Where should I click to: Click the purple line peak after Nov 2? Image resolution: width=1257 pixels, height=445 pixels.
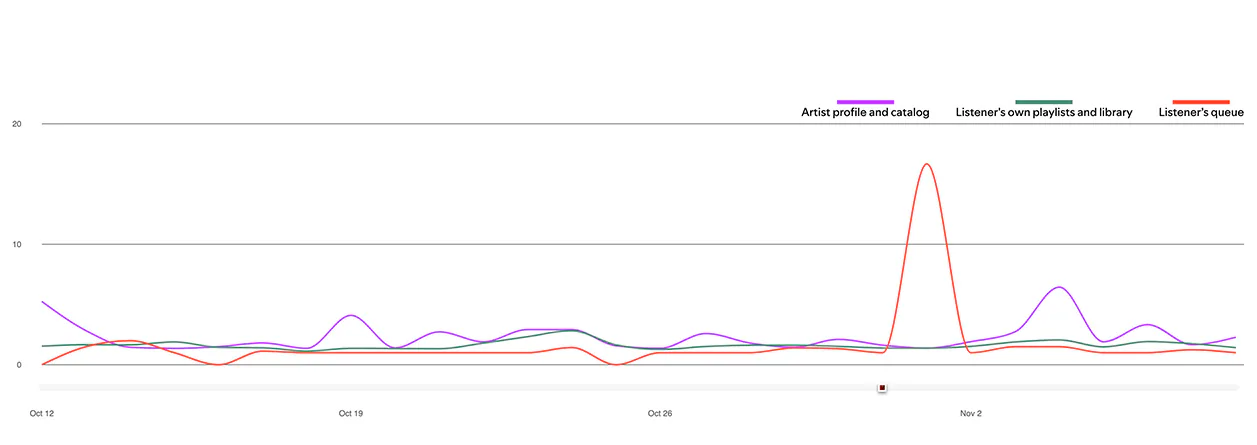[1059, 287]
